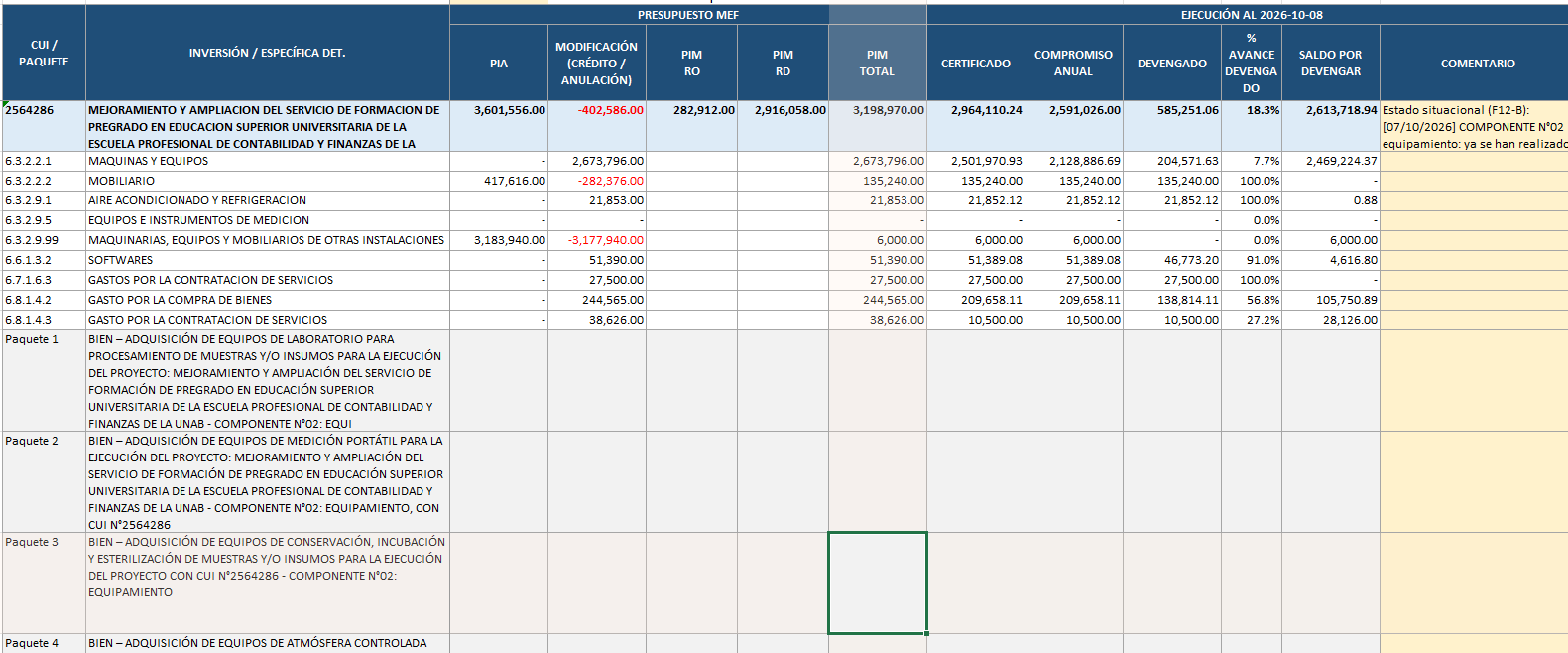Image resolution: width=1568 pixels, height=653 pixels.
Task: Select GASTO POR LA COMPRA DE BIENES
Action: tap(268, 300)
